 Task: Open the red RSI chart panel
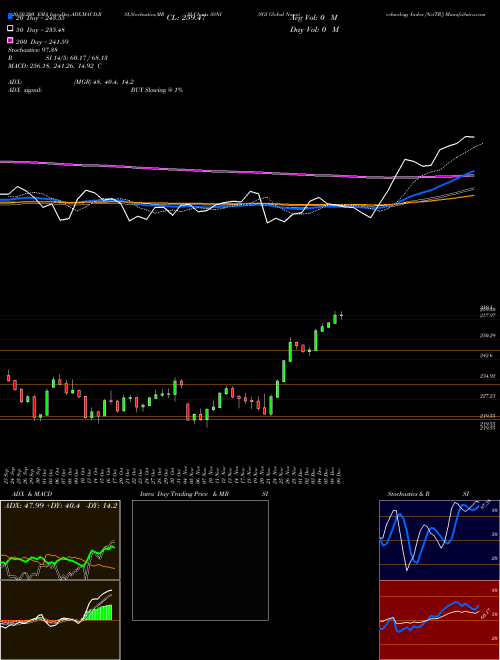[x=439, y=620]
